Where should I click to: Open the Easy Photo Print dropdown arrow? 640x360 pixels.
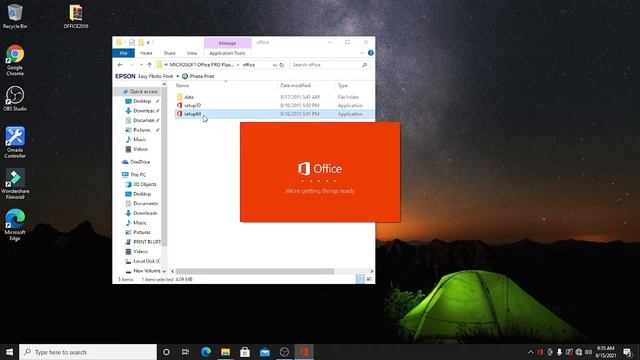point(178,76)
